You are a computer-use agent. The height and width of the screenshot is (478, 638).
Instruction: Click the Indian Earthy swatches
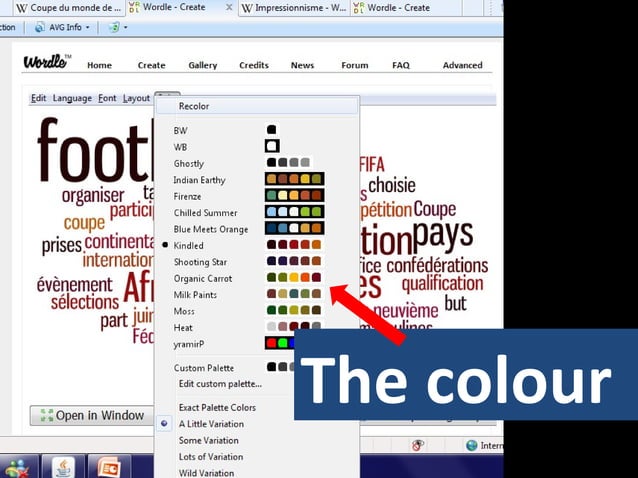coord(295,179)
